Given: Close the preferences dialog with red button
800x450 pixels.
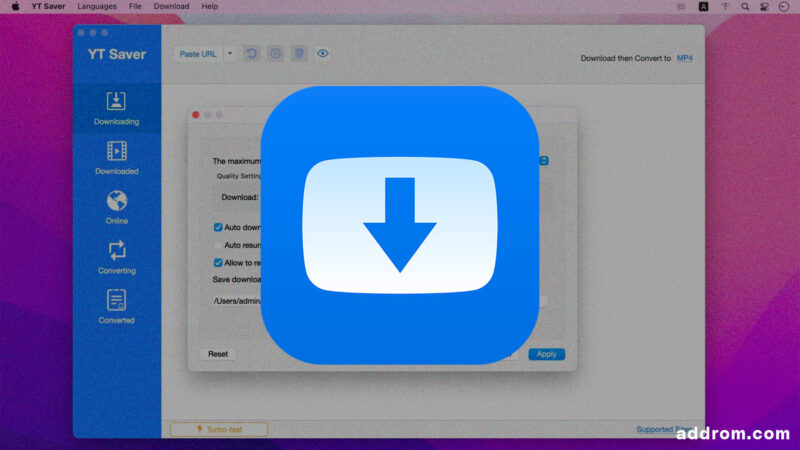Looking at the screenshot, I should coord(196,115).
